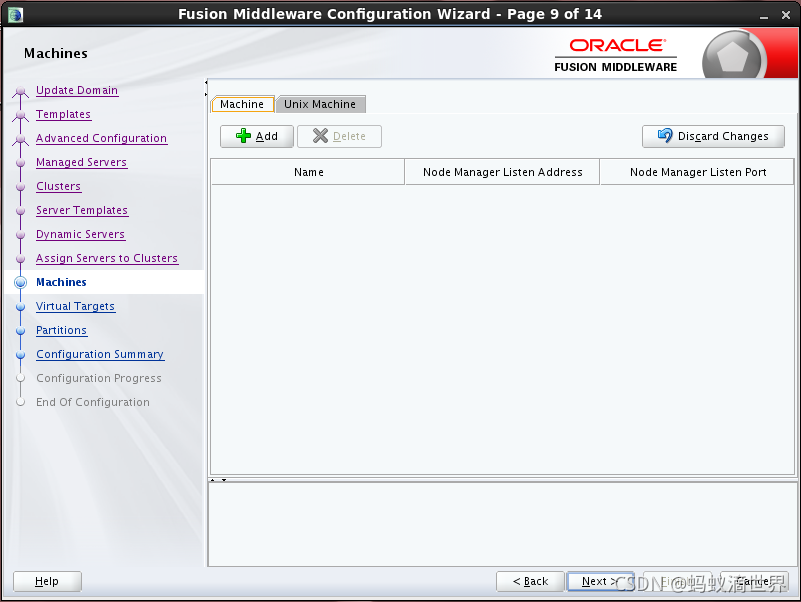
Task: Click the gray X Delete icon
Action: pyautogui.click(x=320, y=136)
